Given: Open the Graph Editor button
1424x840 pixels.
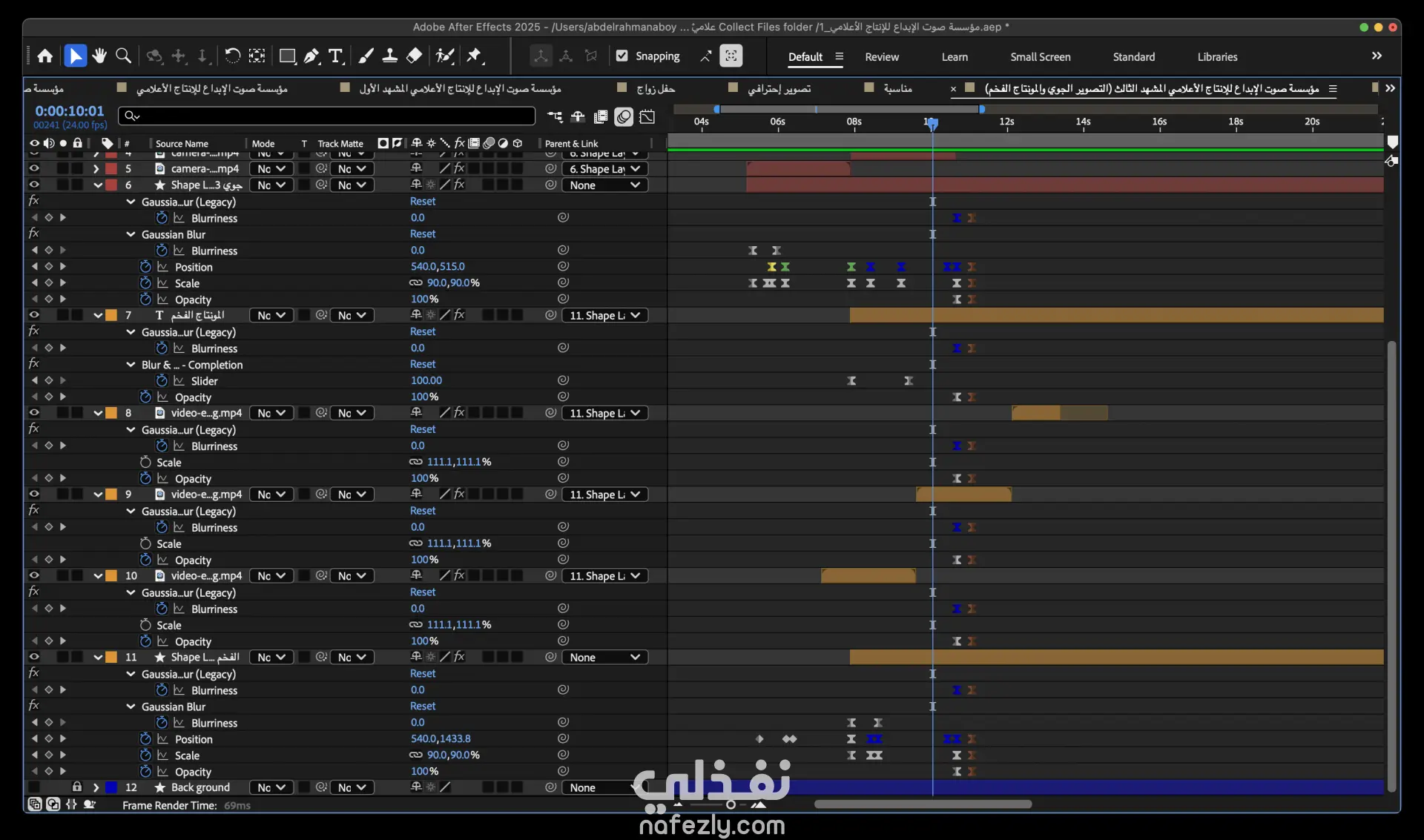Looking at the screenshot, I should pos(647,116).
